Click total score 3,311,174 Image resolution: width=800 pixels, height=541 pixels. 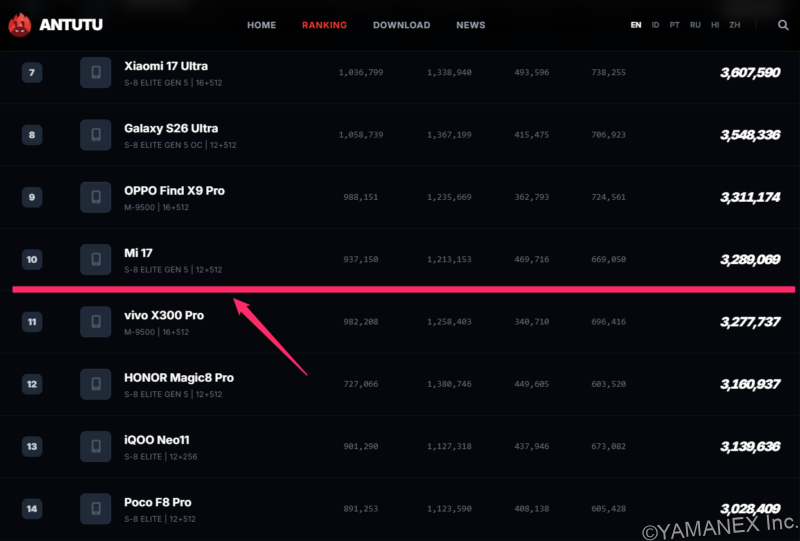tap(750, 197)
